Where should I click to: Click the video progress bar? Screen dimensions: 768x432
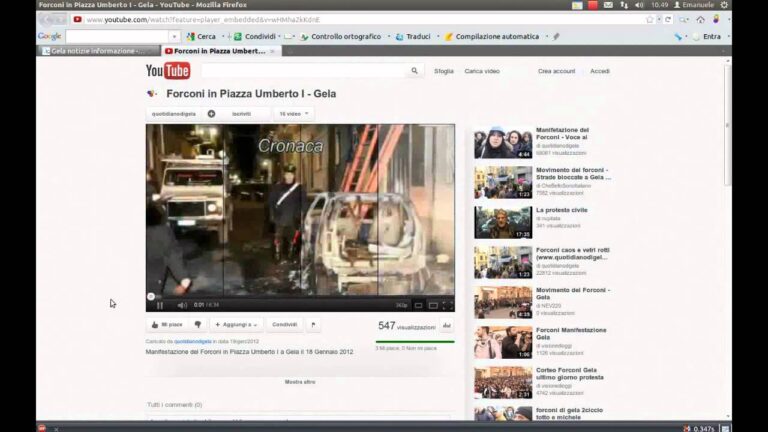click(x=300, y=297)
